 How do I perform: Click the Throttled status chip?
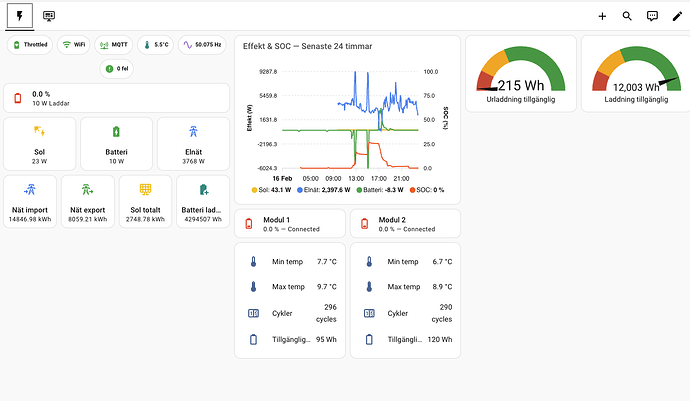point(30,45)
